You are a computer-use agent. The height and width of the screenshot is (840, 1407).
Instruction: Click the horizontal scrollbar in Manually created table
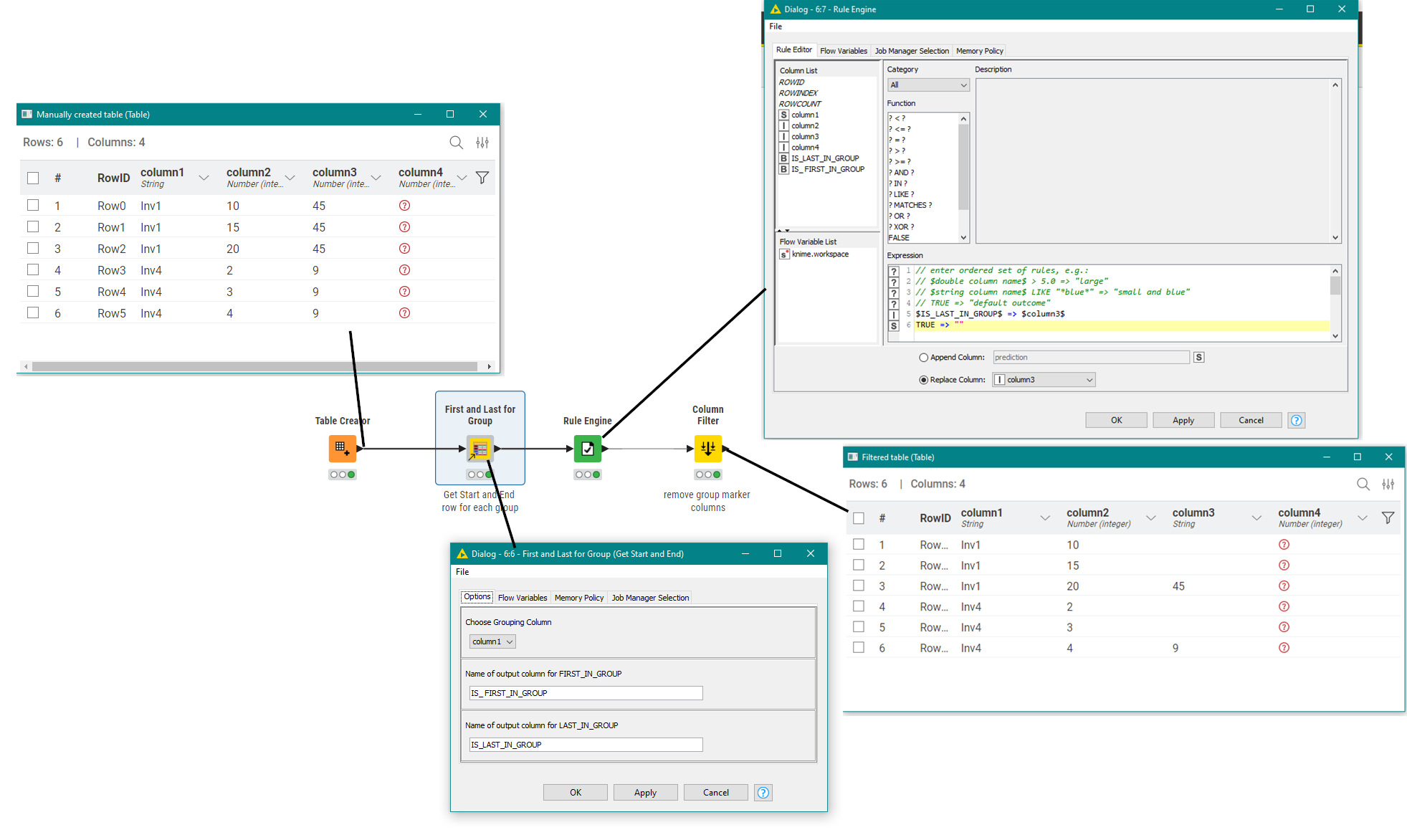tap(254, 366)
